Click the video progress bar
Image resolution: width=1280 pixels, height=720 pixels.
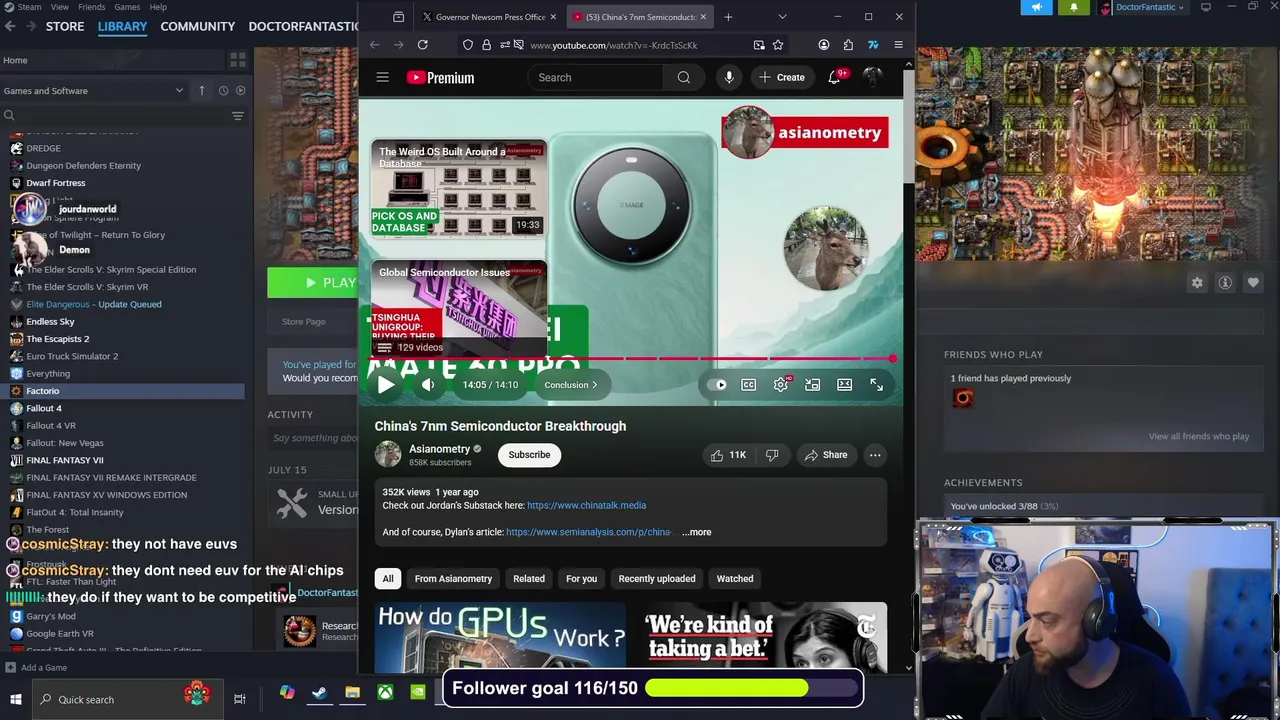click(630, 359)
